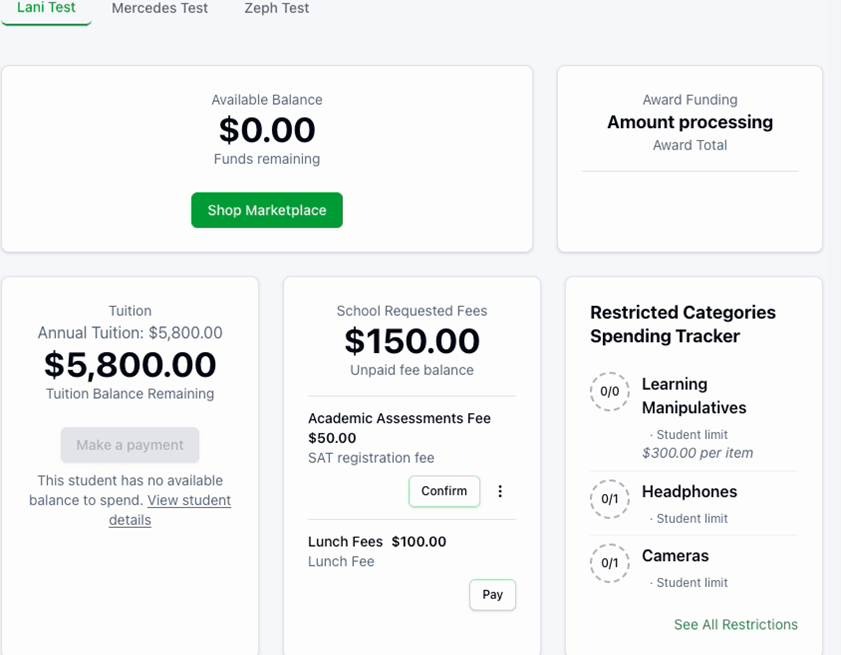This screenshot has height=655, width=841.
Task: Select the Cameras restricted category
Action: tap(675, 556)
